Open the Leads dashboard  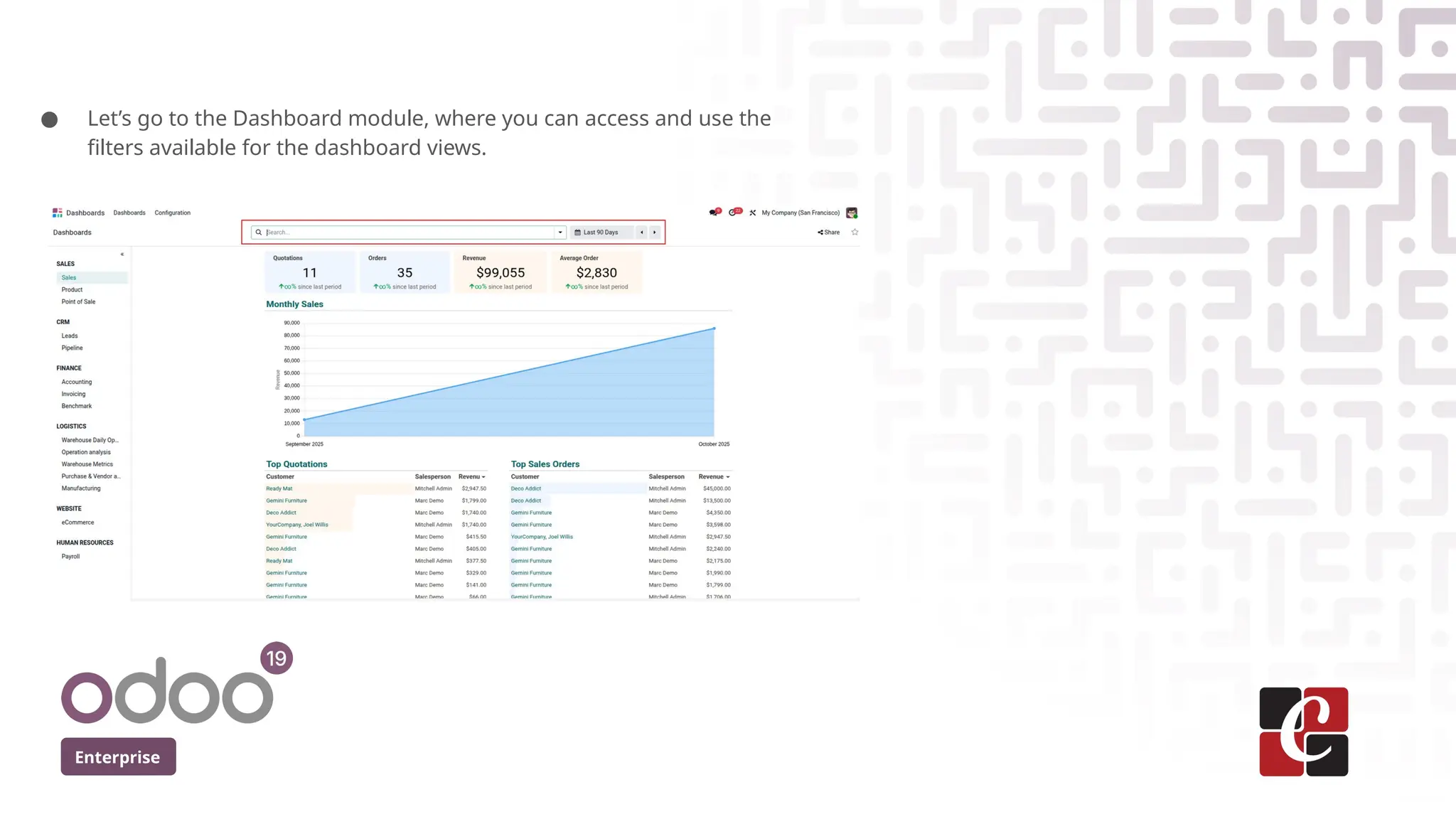[70, 336]
